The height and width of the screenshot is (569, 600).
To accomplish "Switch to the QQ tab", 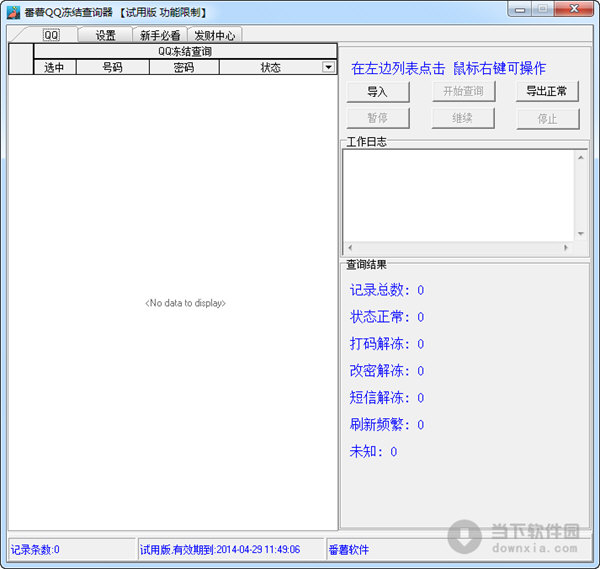I will (x=51, y=35).
